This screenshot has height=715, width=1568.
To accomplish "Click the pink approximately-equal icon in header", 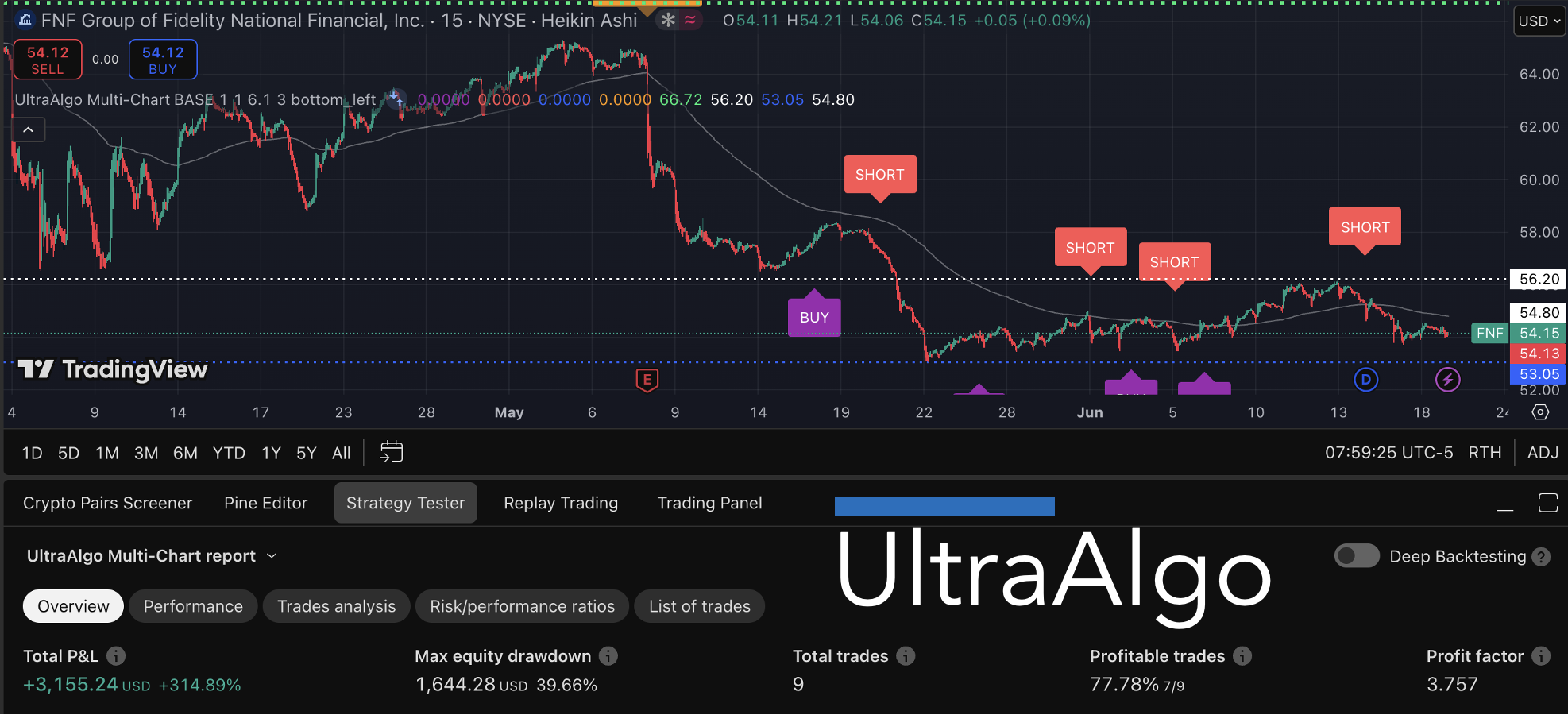I will point(690,20).
